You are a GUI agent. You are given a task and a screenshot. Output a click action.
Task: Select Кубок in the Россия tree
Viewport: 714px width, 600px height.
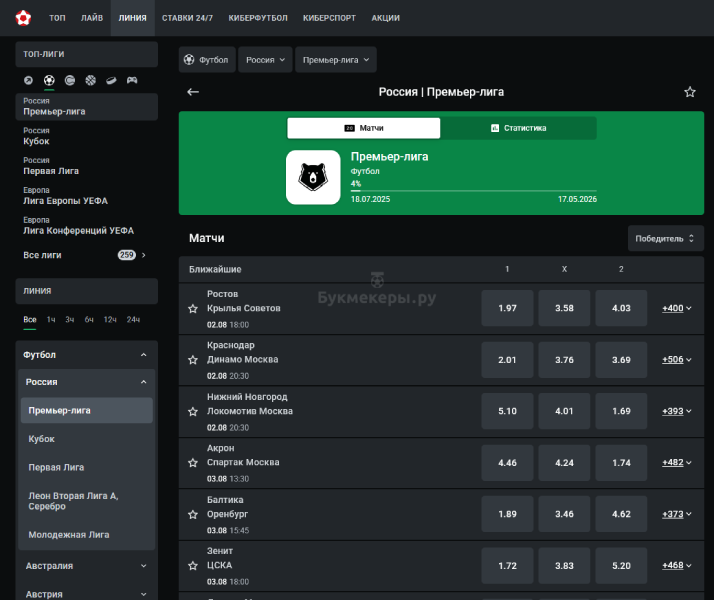(87, 439)
